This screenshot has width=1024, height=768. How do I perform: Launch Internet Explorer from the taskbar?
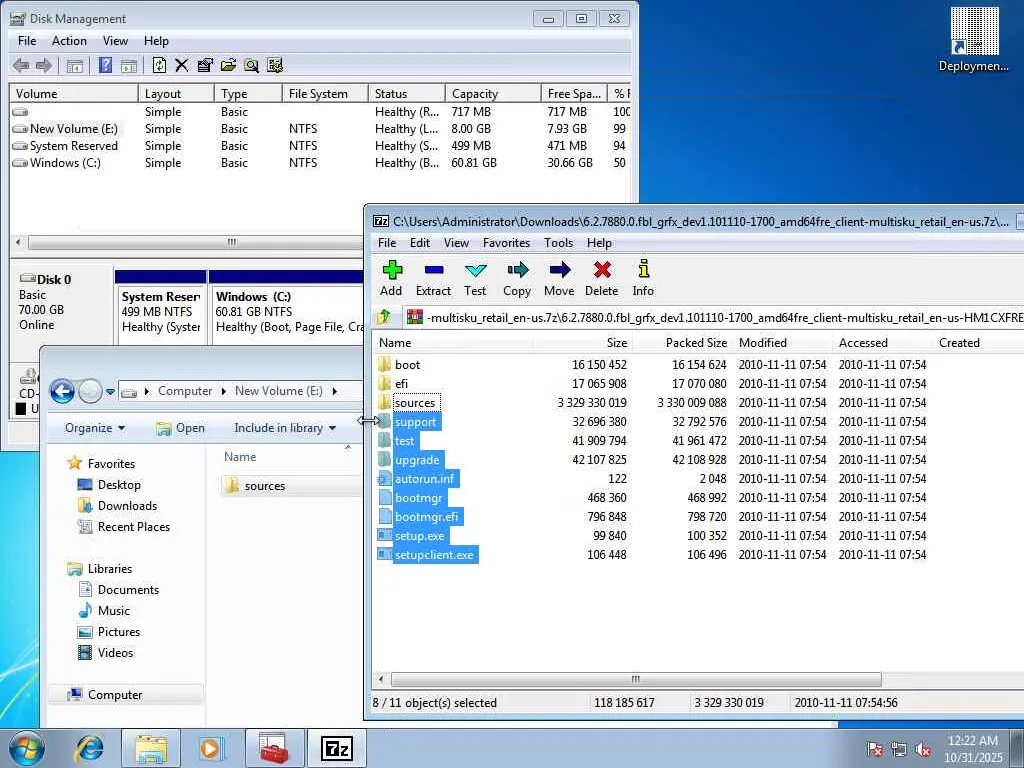(x=90, y=748)
